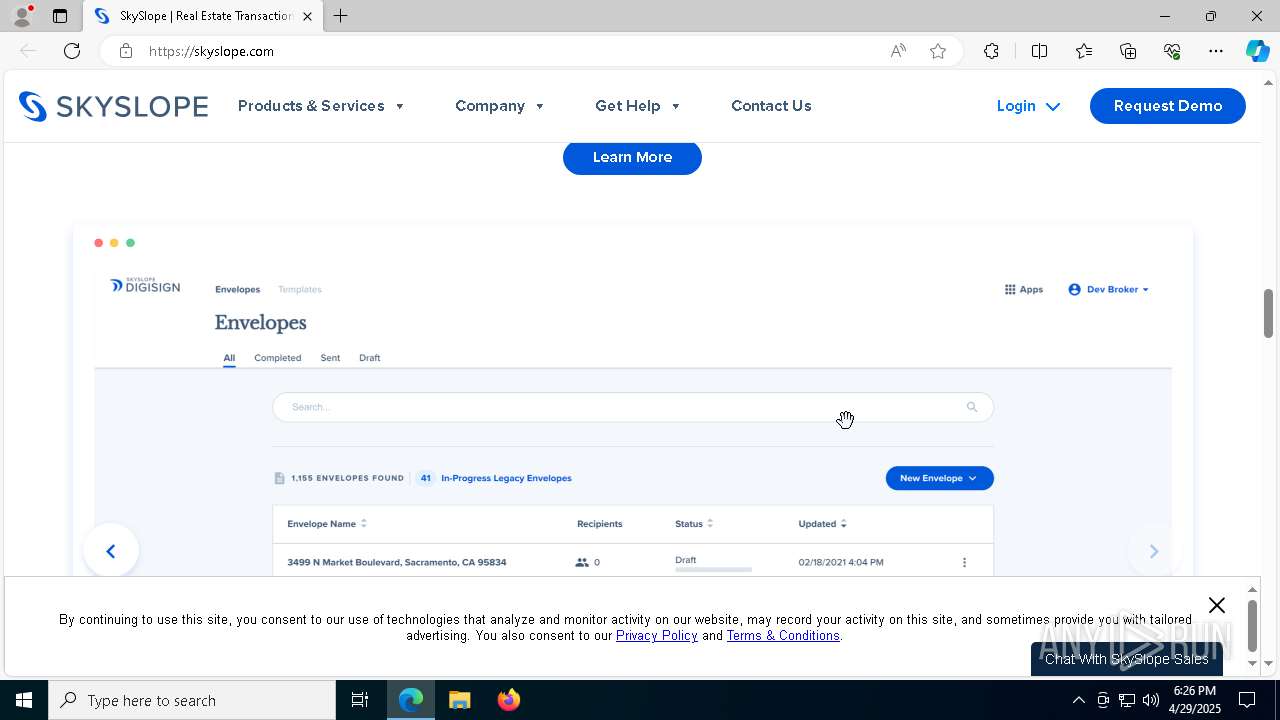Screen dimensions: 1280x720
Task: Click the taskbar clock showing 6:26 PM
Action: [1195, 700]
